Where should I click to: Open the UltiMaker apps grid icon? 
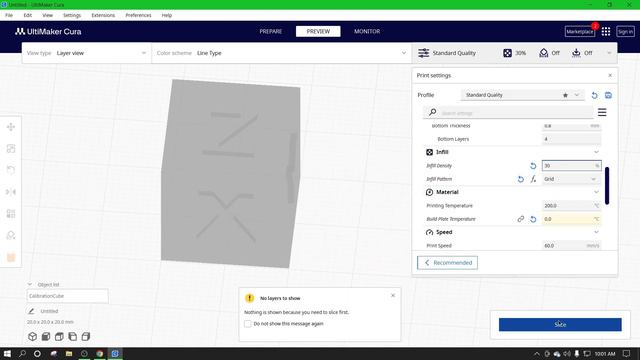click(606, 31)
